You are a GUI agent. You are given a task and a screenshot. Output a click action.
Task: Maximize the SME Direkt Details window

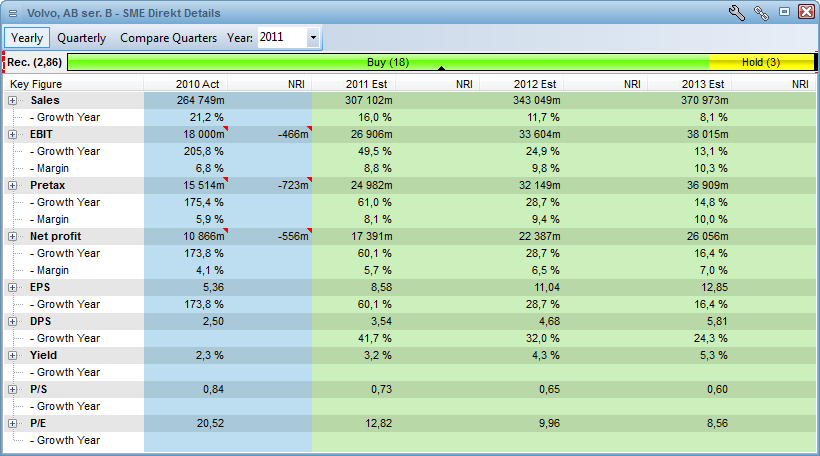tap(784, 13)
